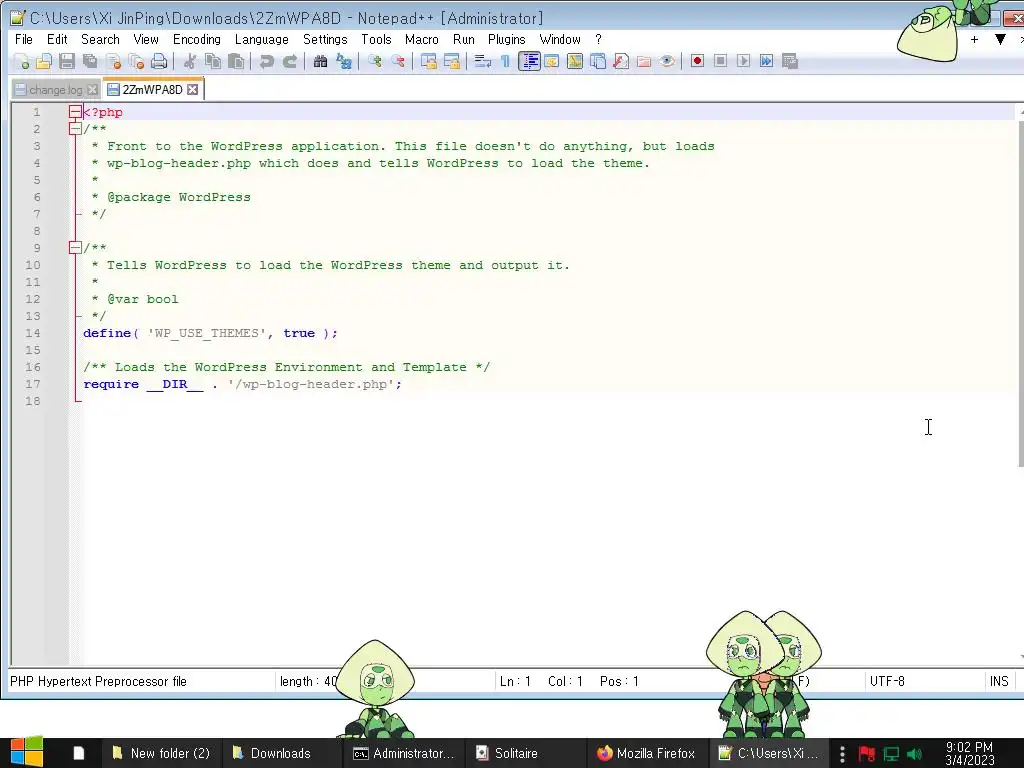Open the Document List icon
1024x768 pixels.
(598, 61)
